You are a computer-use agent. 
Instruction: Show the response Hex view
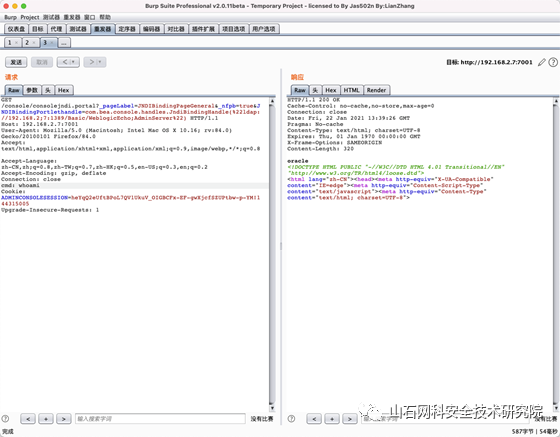331,90
